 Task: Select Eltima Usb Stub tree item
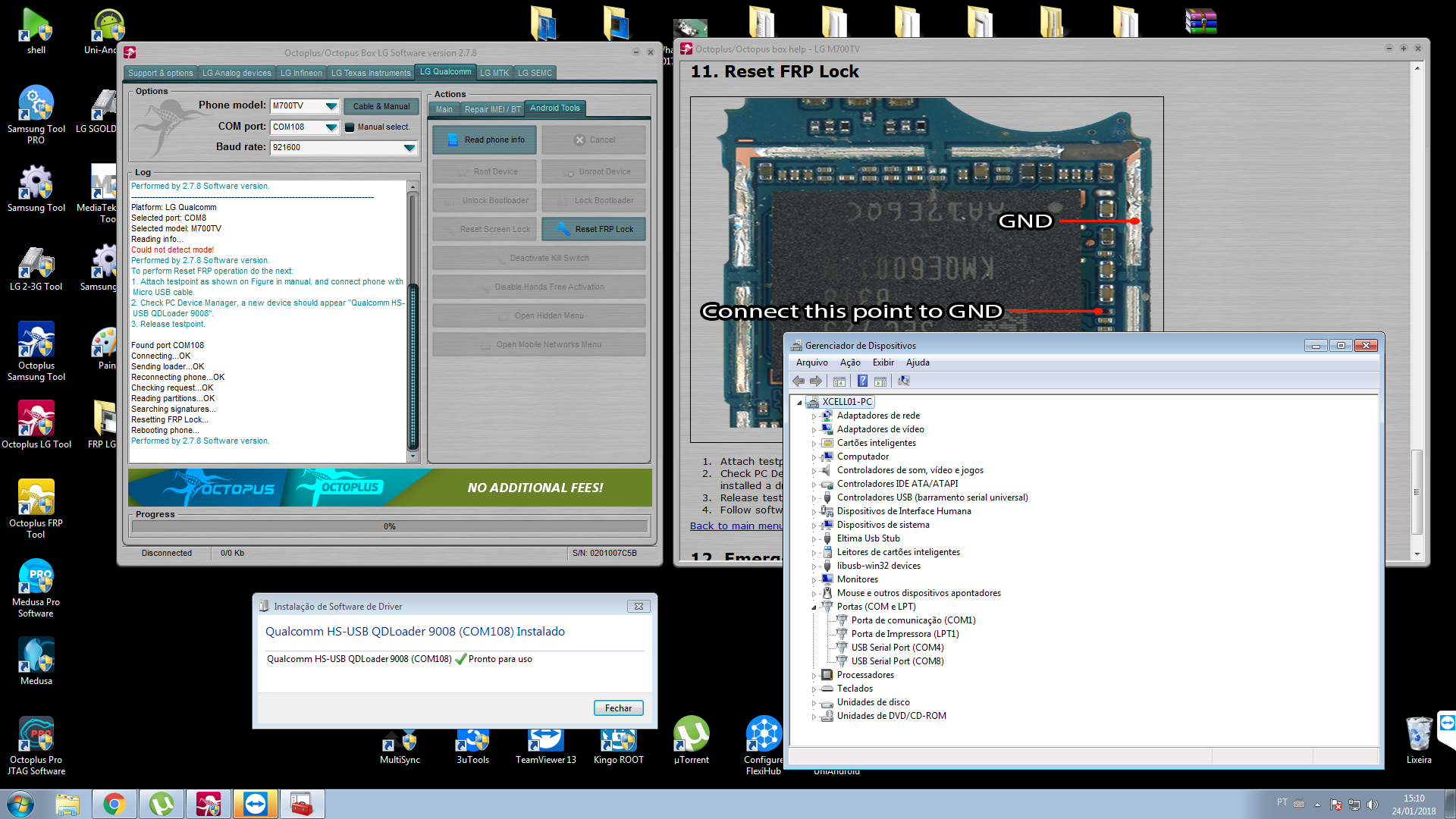pos(868,538)
